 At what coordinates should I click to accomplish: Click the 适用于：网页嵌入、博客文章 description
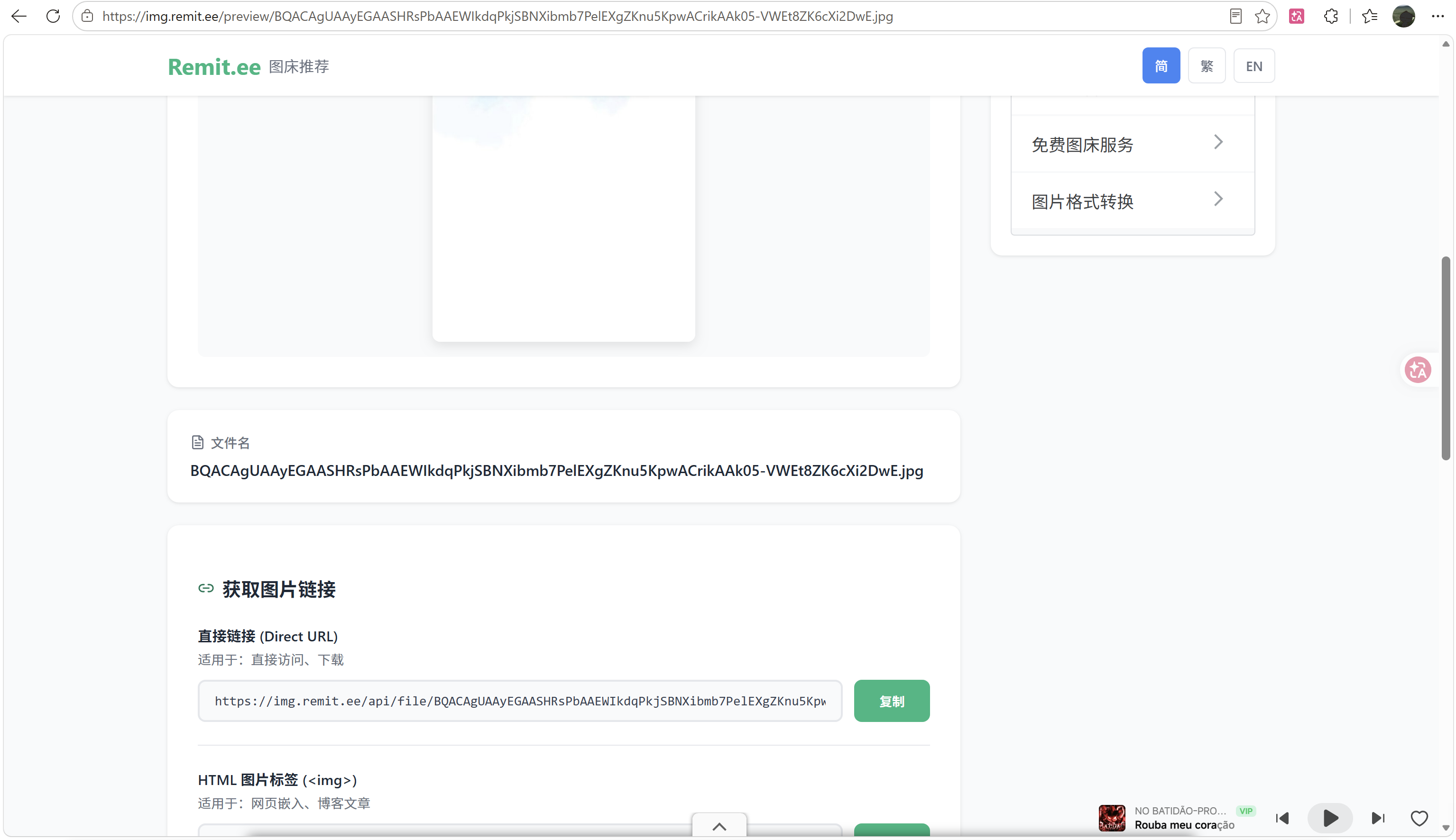(x=284, y=803)
